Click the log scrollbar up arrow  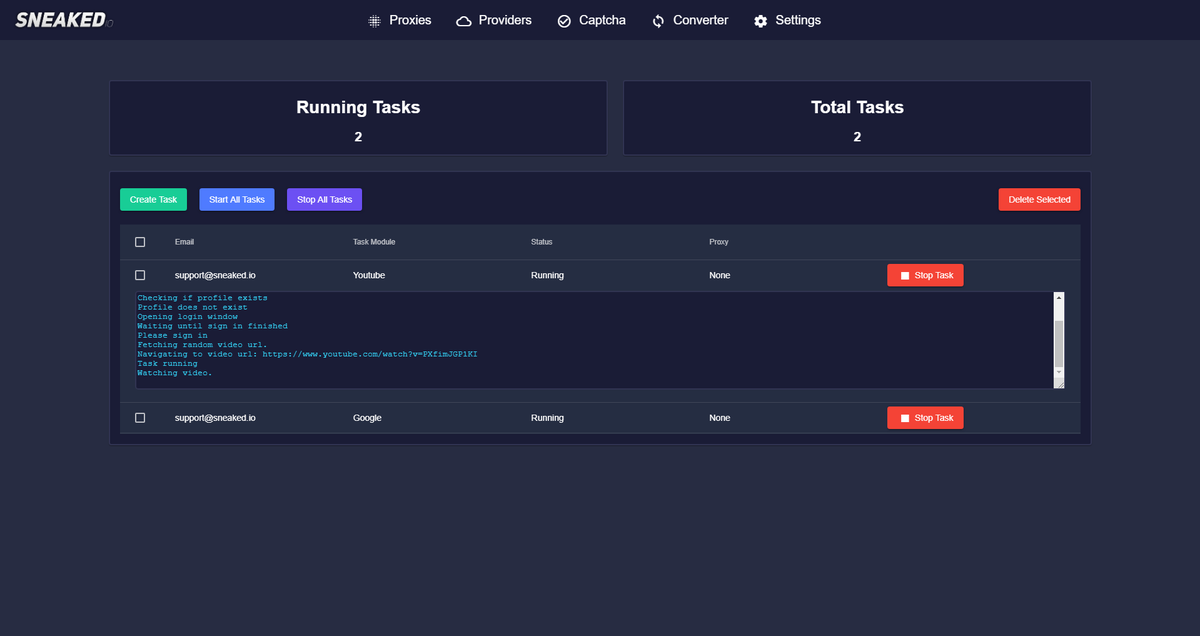point(1059,298)
